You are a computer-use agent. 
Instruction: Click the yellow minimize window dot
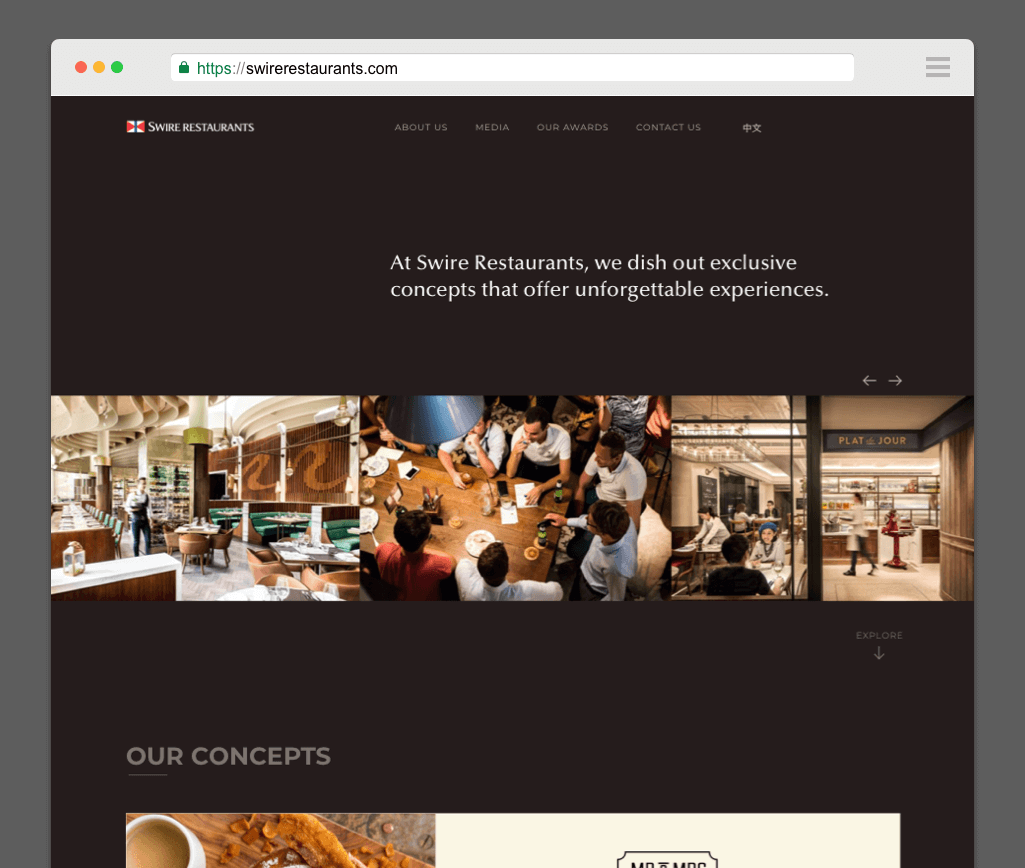pyautogui.click(x=99, y=67)
